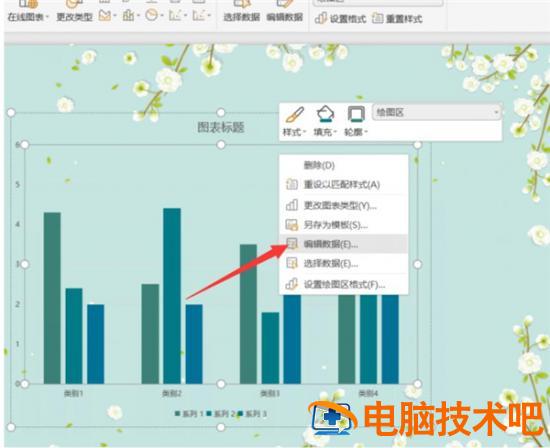Click 编辑数据 in the top ribbon
The width and height of the screenshot is (550, 448).
pyautogui.click(x=284, y=12)
